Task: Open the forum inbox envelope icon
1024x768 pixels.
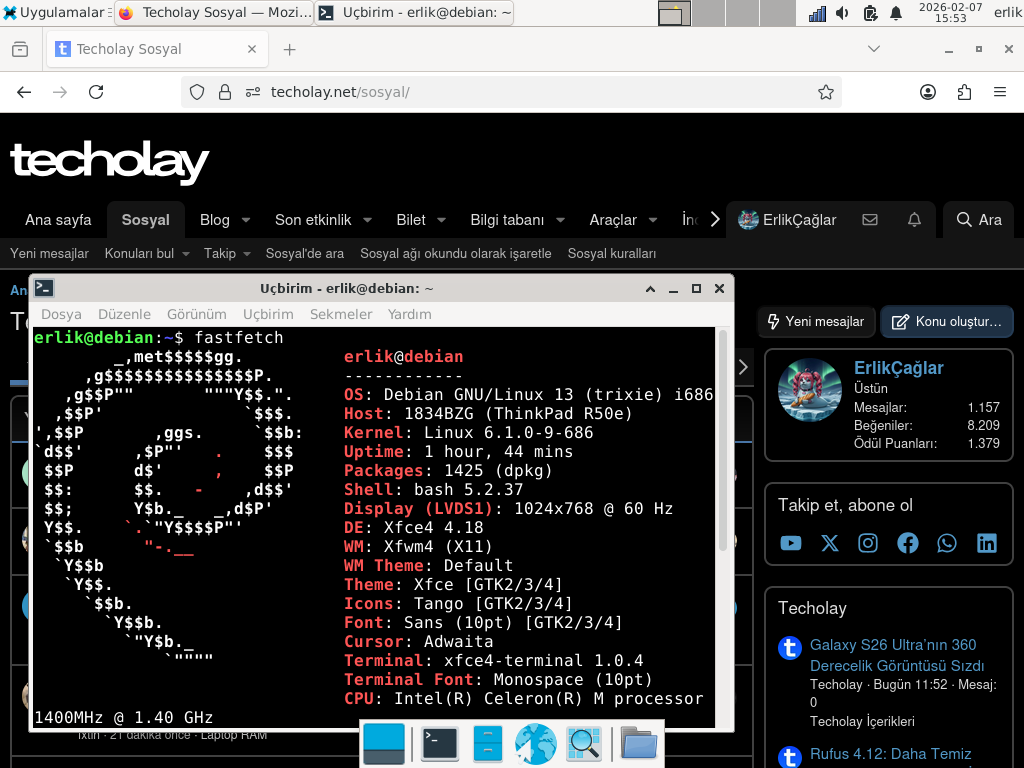Action: click(x=870, y=220)
